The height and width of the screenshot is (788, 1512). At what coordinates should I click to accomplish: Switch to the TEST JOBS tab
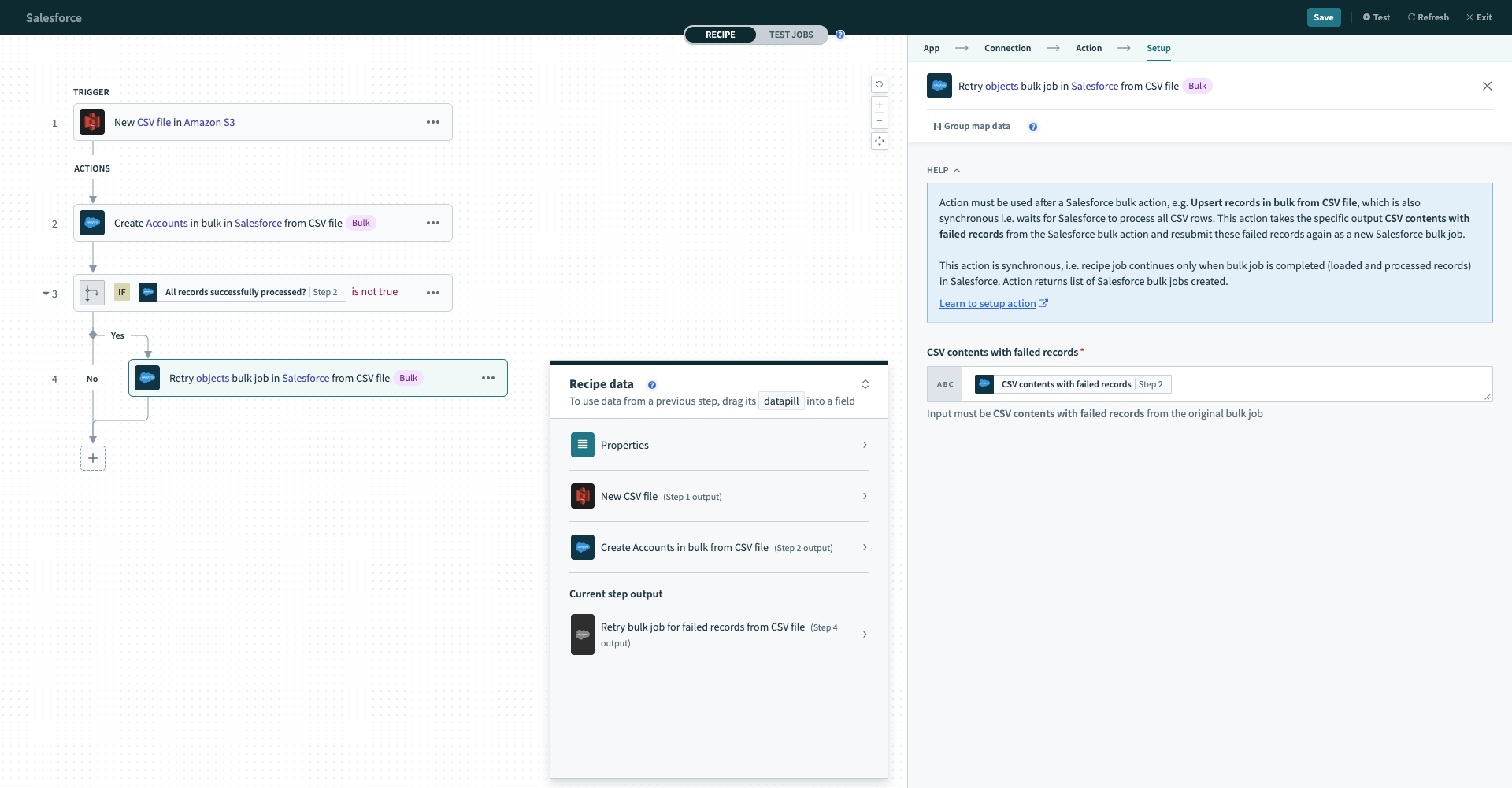click(x=791, y=35)
